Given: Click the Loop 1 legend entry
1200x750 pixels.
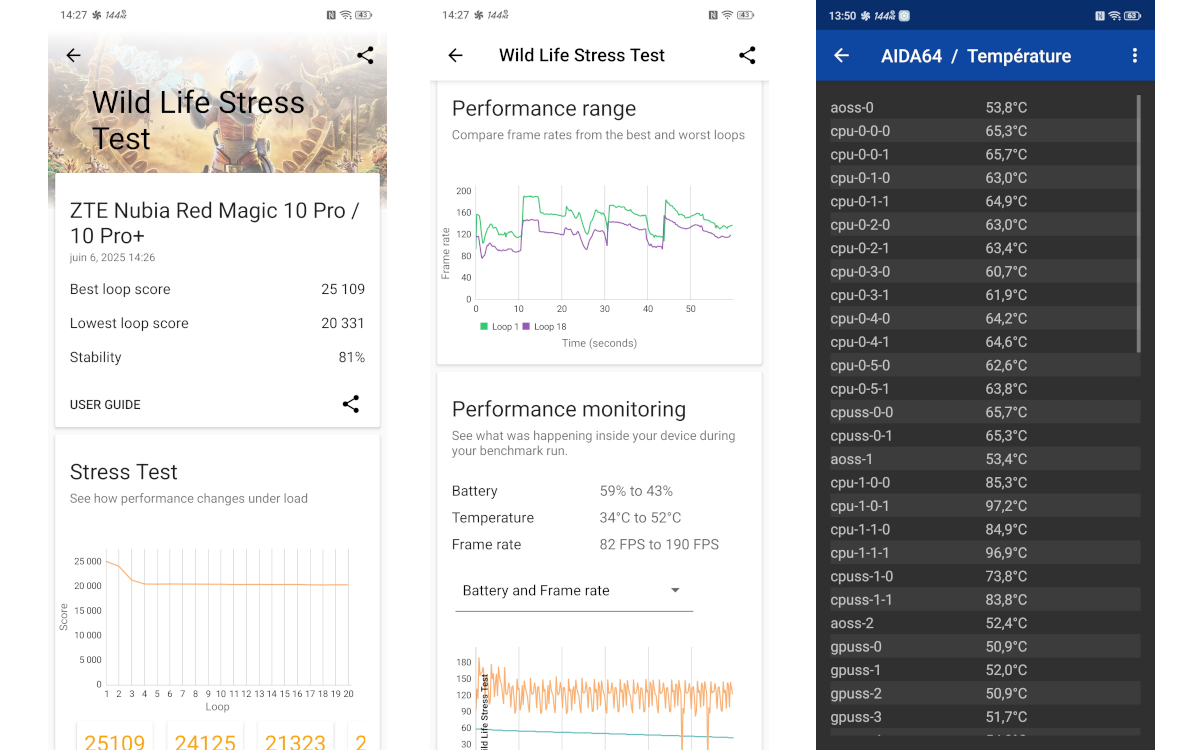Looking at the screenshot, I should (497, 327).
